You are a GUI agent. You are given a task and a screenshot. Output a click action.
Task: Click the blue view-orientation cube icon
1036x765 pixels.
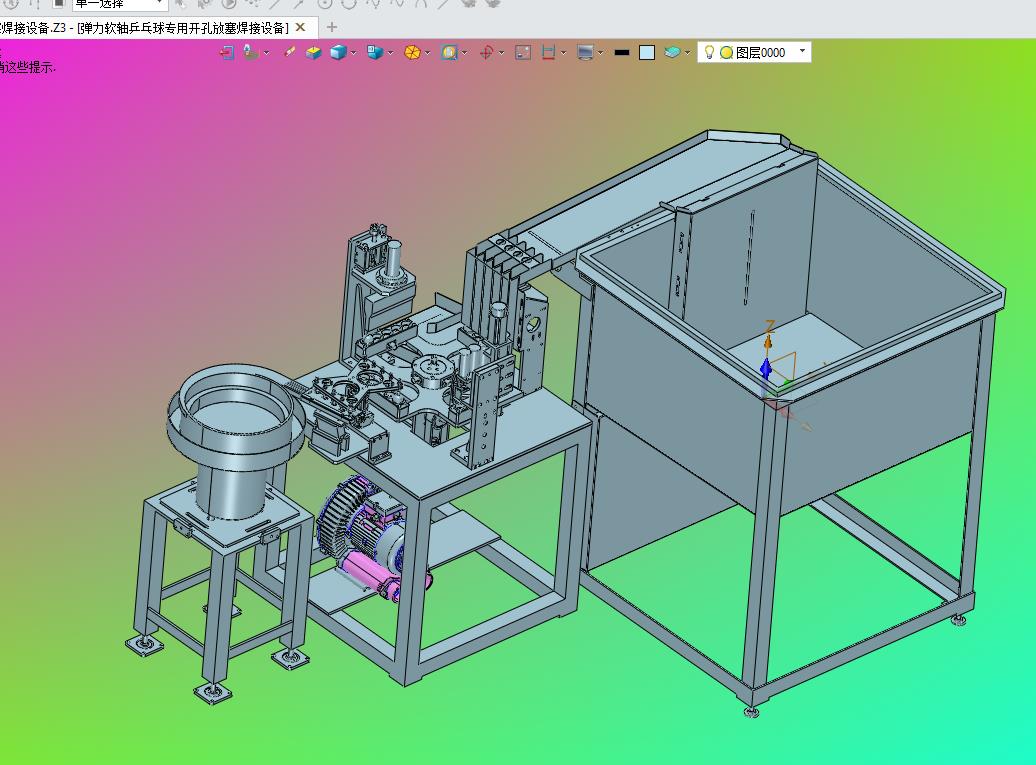click(x=375, y=53)
